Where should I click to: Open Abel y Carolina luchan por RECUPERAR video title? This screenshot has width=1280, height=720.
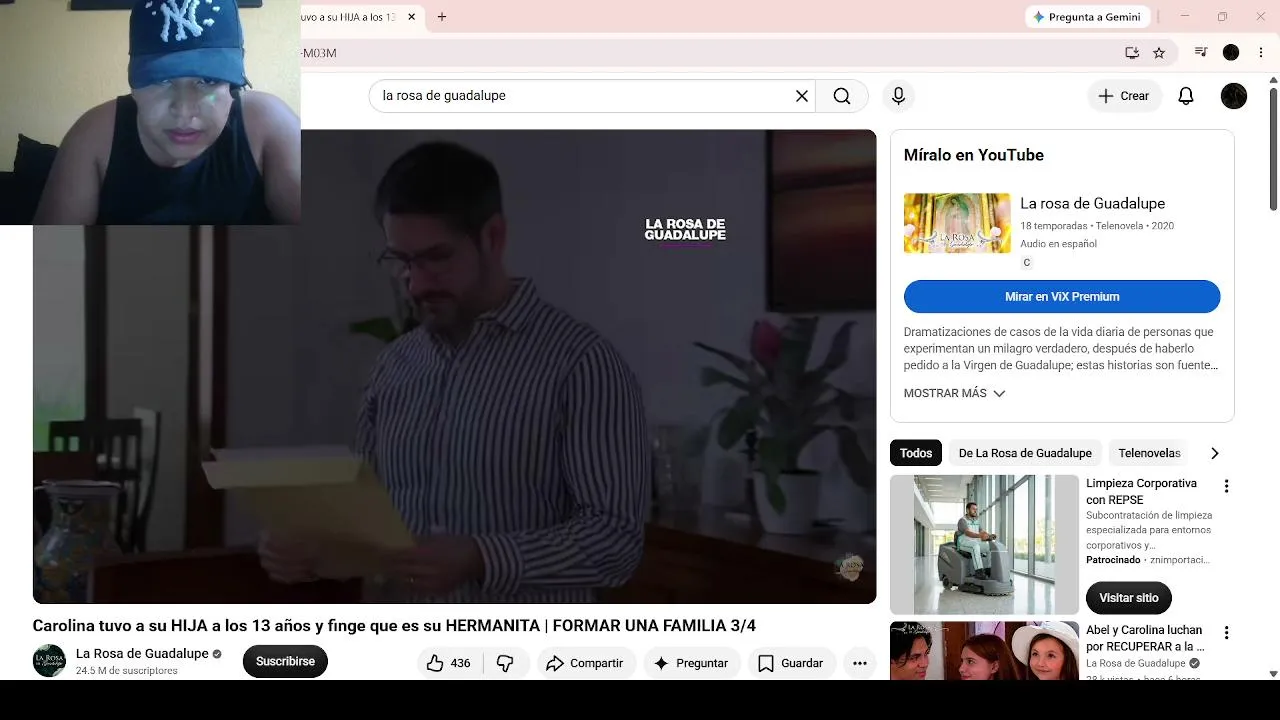coord(1144,638)
